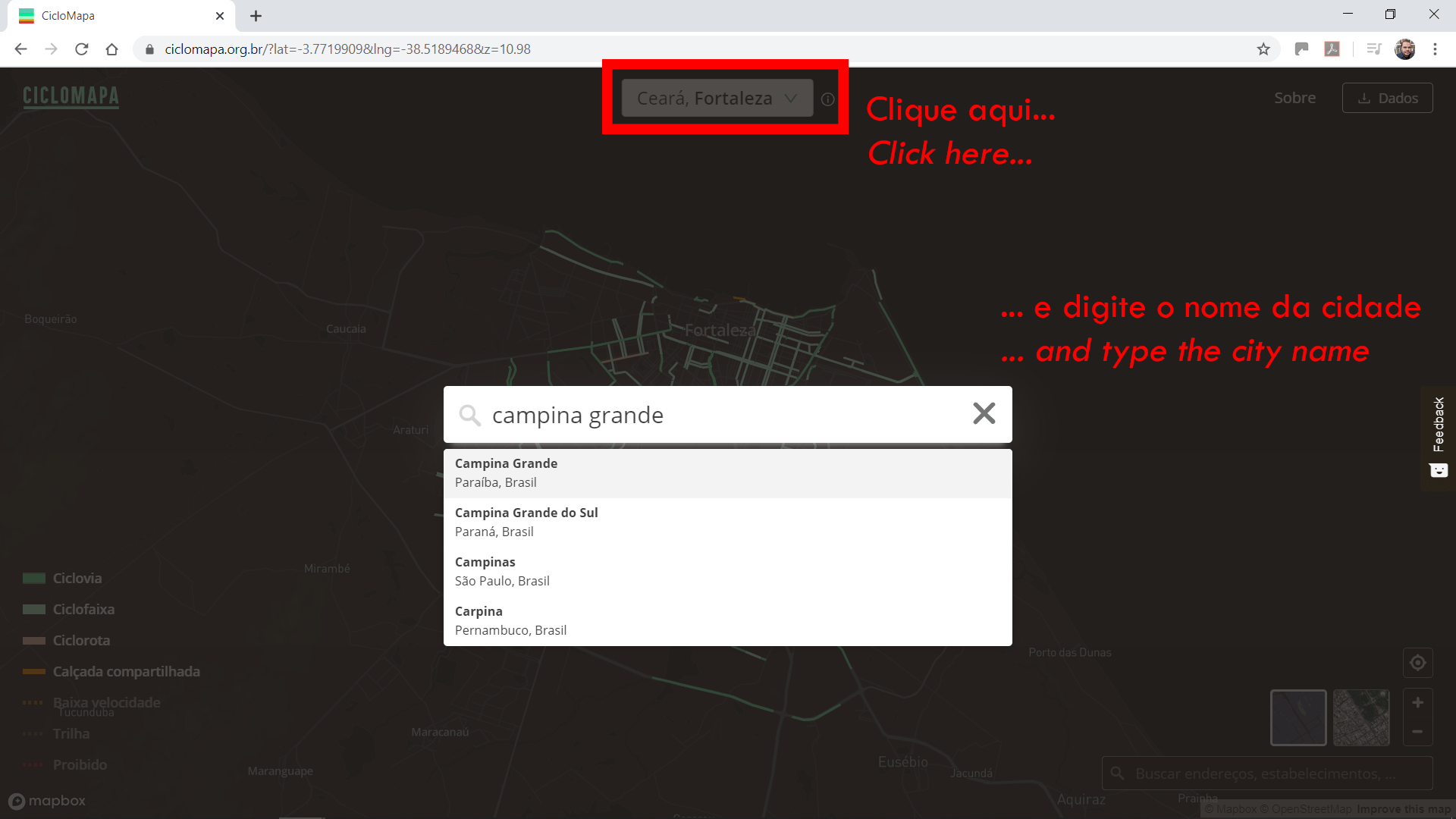Zoom in the map with the plus button
This screenshot has width=1456, height=819.
pyautogui.click(x=1417, y=703)
